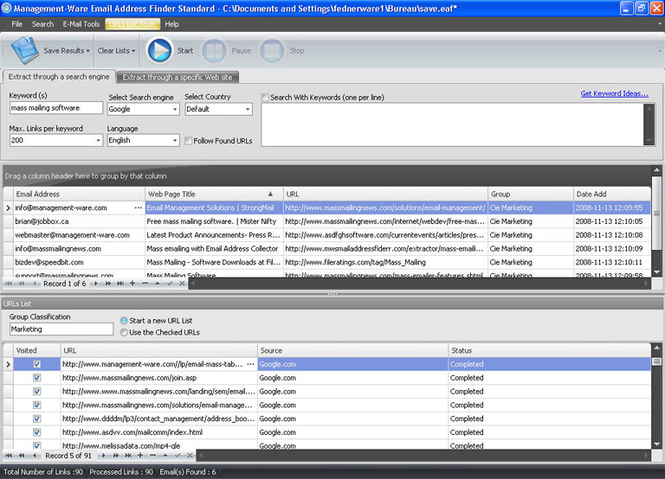
Task: Go to next page in email results navigator
Action: coord(108,283)
